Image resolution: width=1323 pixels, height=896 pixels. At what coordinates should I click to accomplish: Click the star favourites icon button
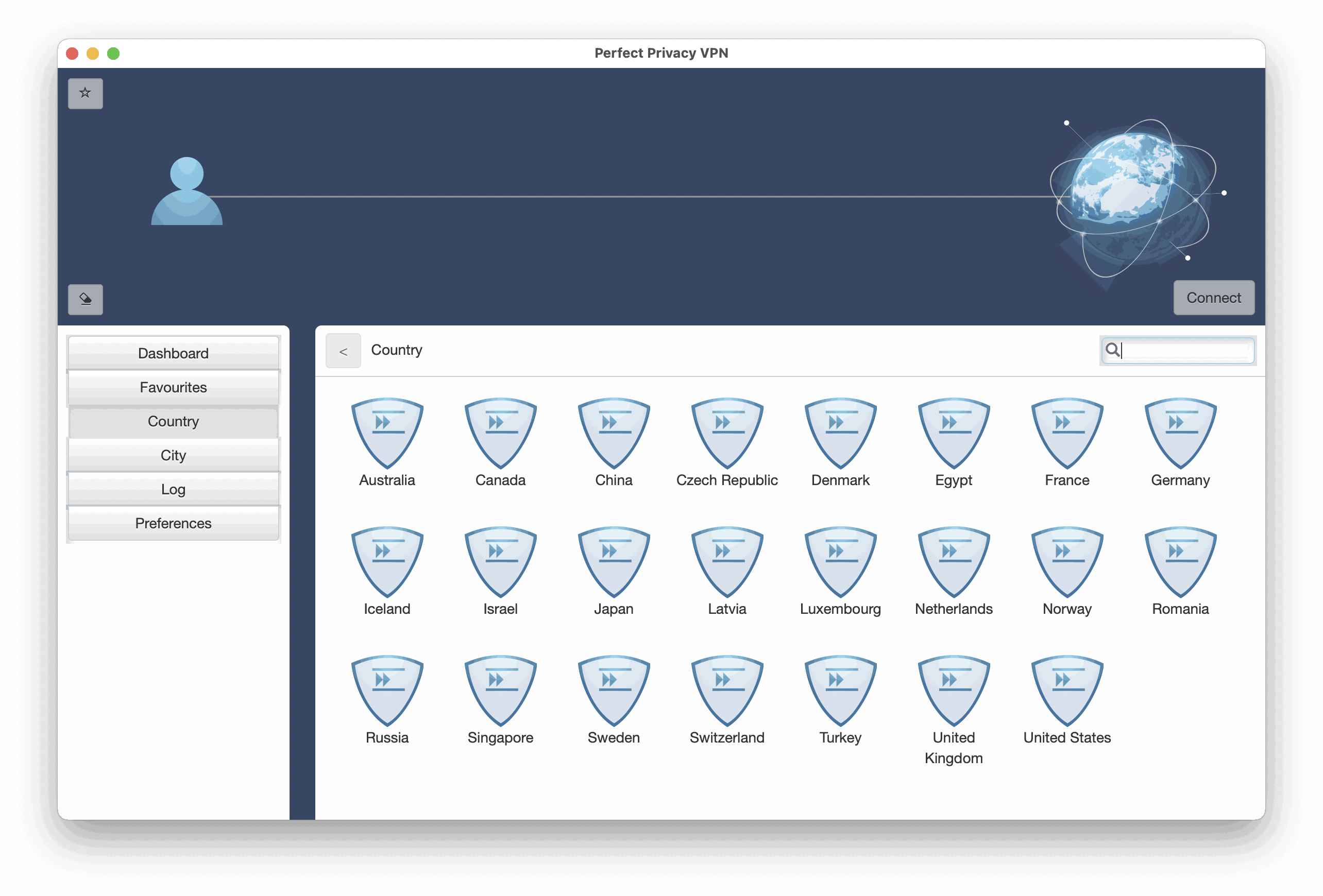tap(86, 93)
